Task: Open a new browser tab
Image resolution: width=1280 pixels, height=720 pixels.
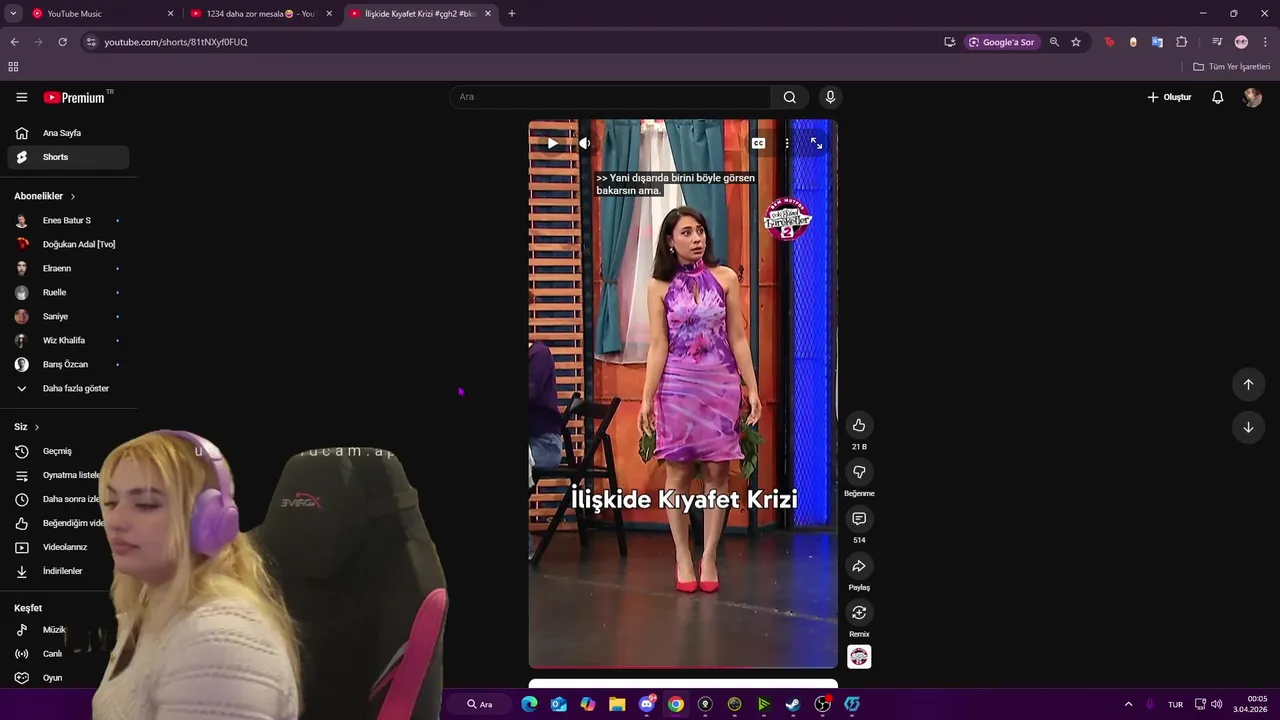Action: [x=512, y=14]
